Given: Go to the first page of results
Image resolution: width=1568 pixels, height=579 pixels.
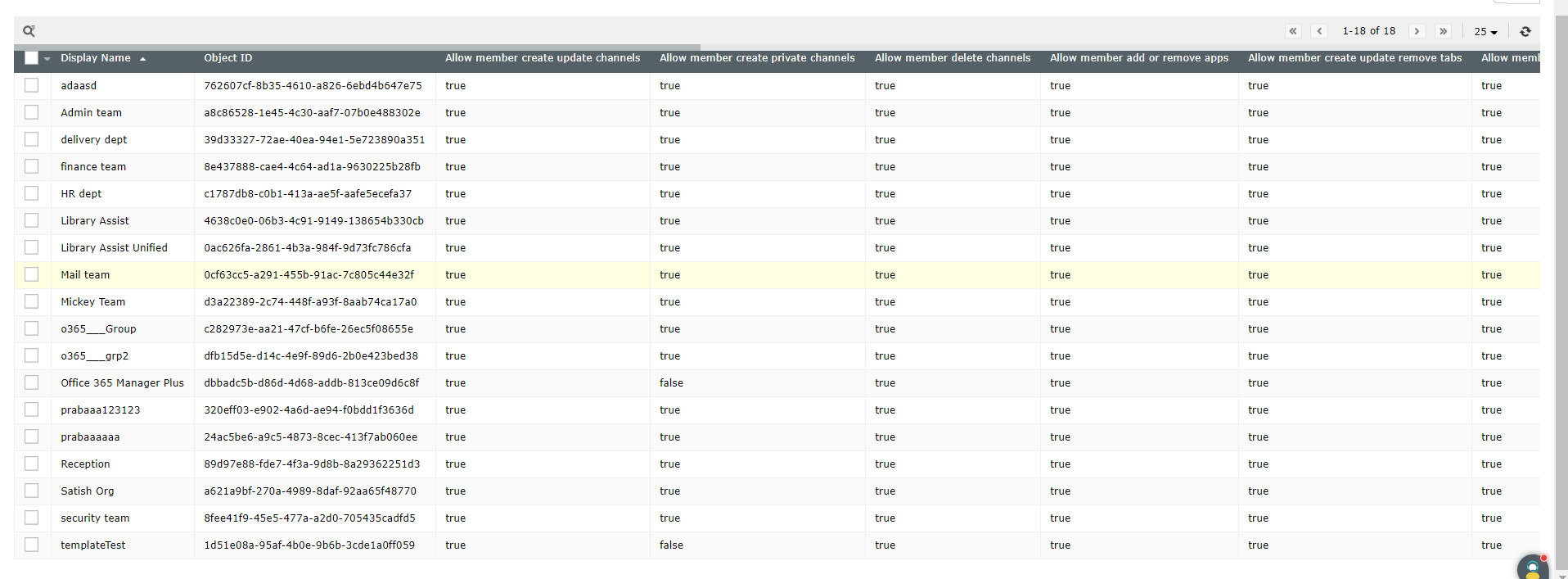Looking at the screenshot, I should pyautogui.click(x=1293, y=31).
